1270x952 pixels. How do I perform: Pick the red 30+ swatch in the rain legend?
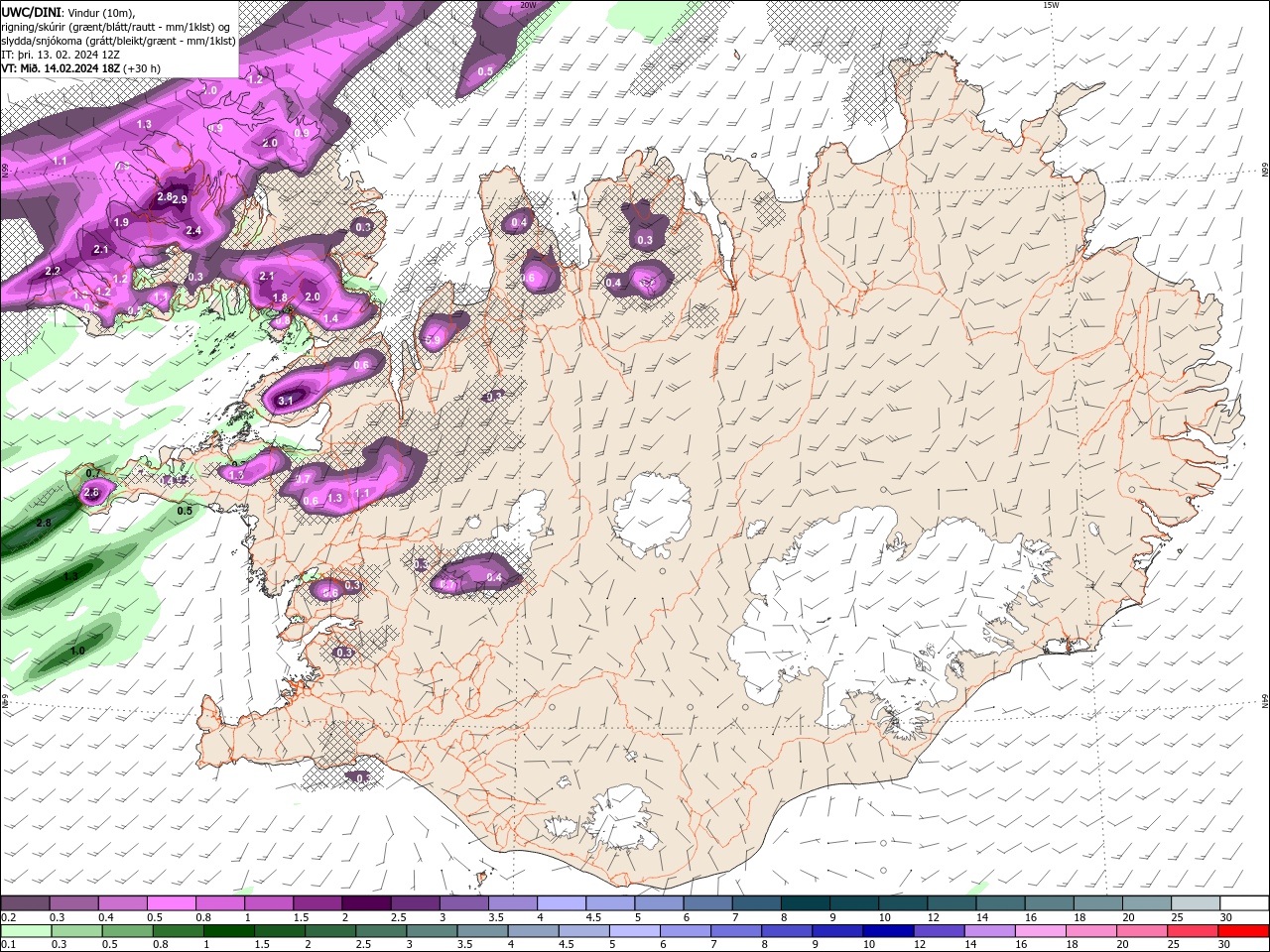pos(1244,931)
